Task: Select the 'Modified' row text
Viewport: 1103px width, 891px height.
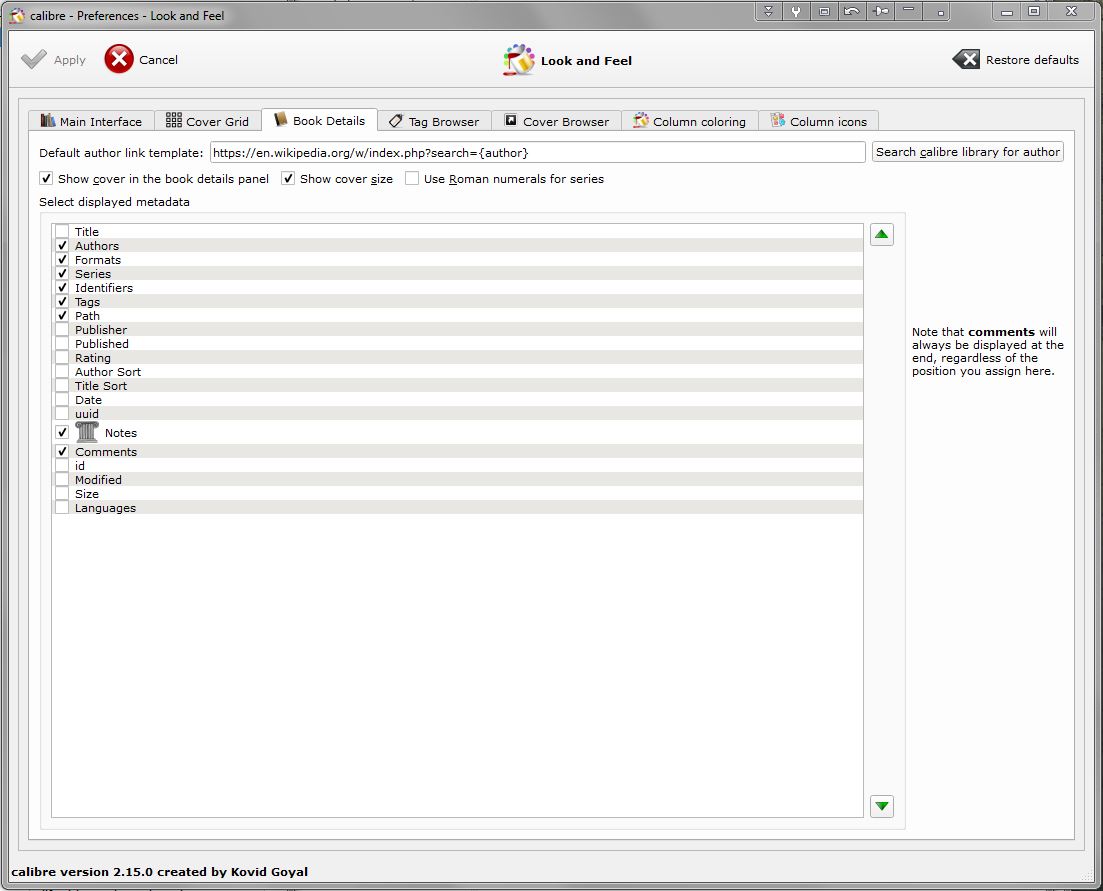Action: (x=98, y=480)
